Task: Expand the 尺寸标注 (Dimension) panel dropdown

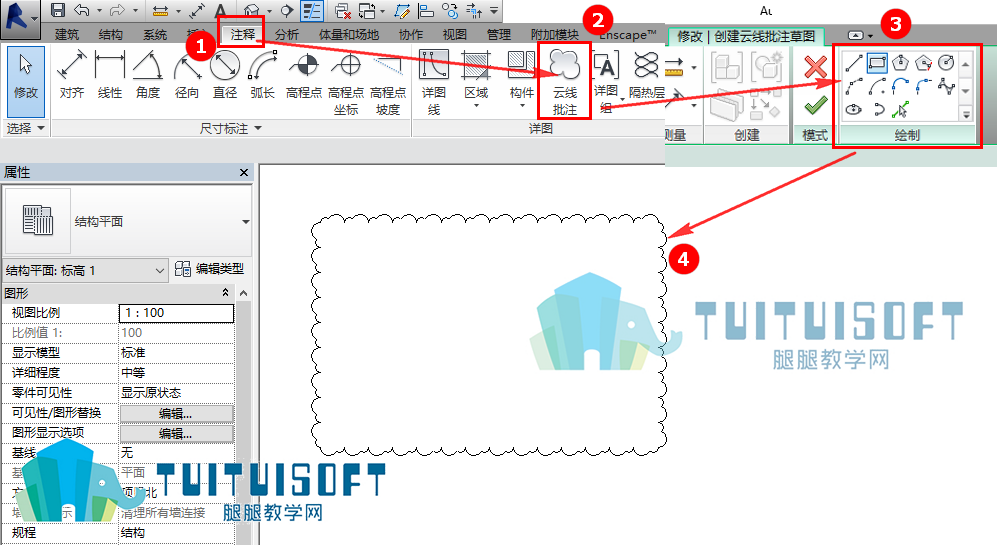Action: [x=258, y=128]
